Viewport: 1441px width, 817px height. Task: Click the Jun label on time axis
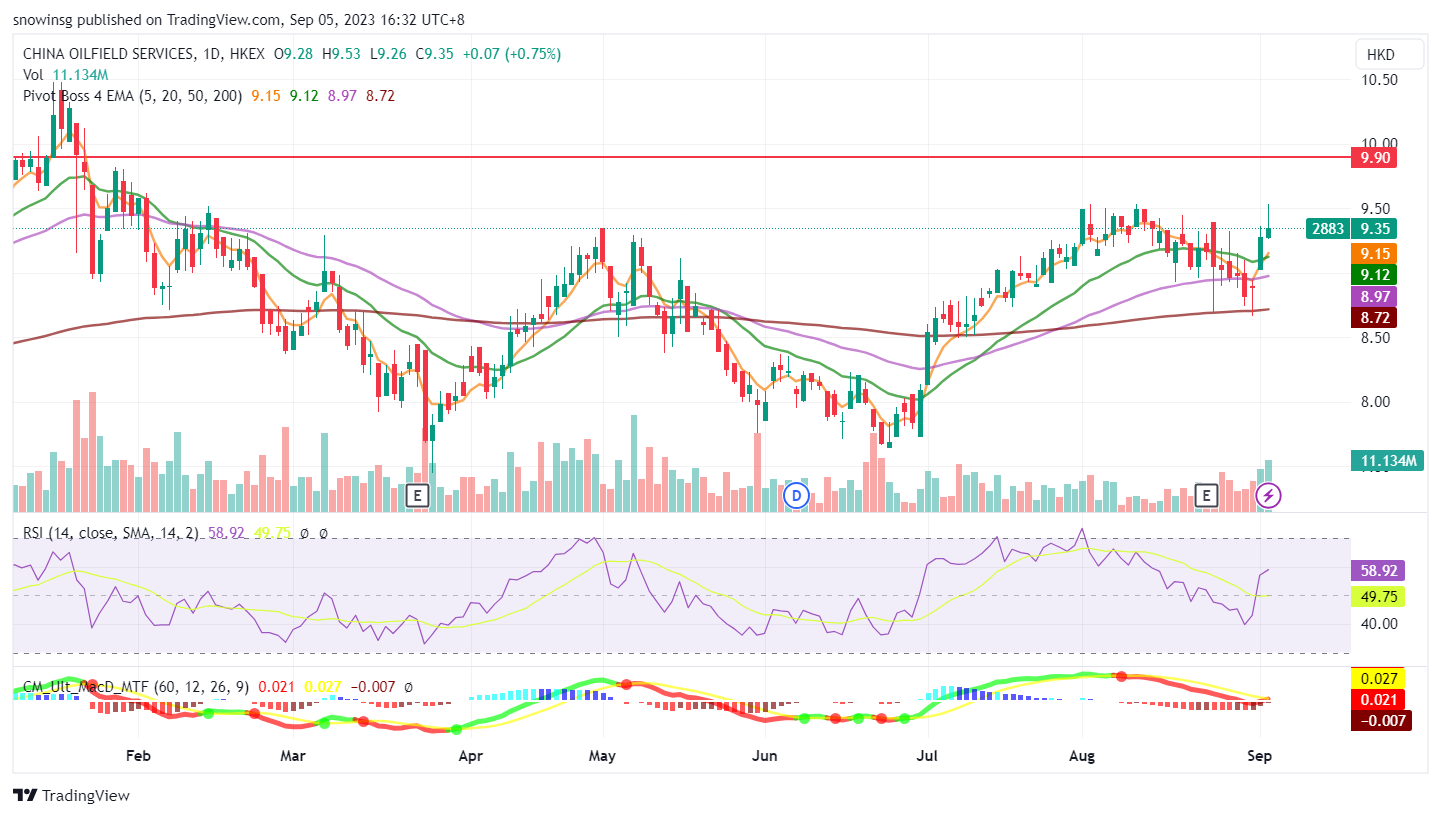pyautogui.click(x=764, y=757)
